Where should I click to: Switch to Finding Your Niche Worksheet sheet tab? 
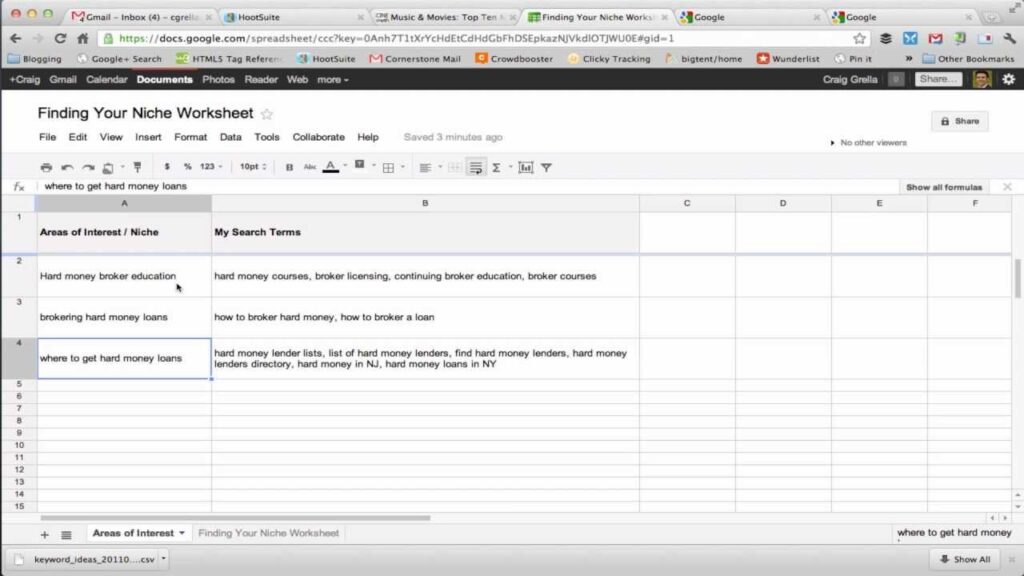[x=268, y=534]
